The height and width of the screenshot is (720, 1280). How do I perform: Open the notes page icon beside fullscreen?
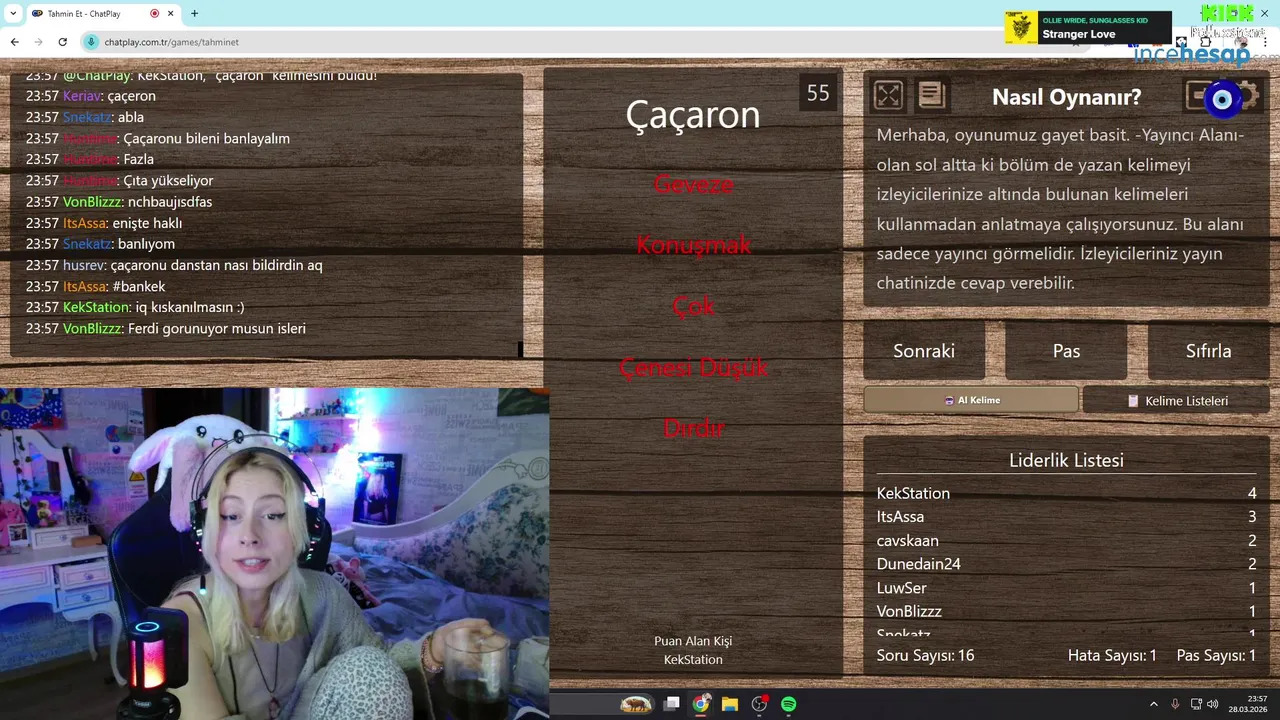pyautogui.click(x=931, y=95)
